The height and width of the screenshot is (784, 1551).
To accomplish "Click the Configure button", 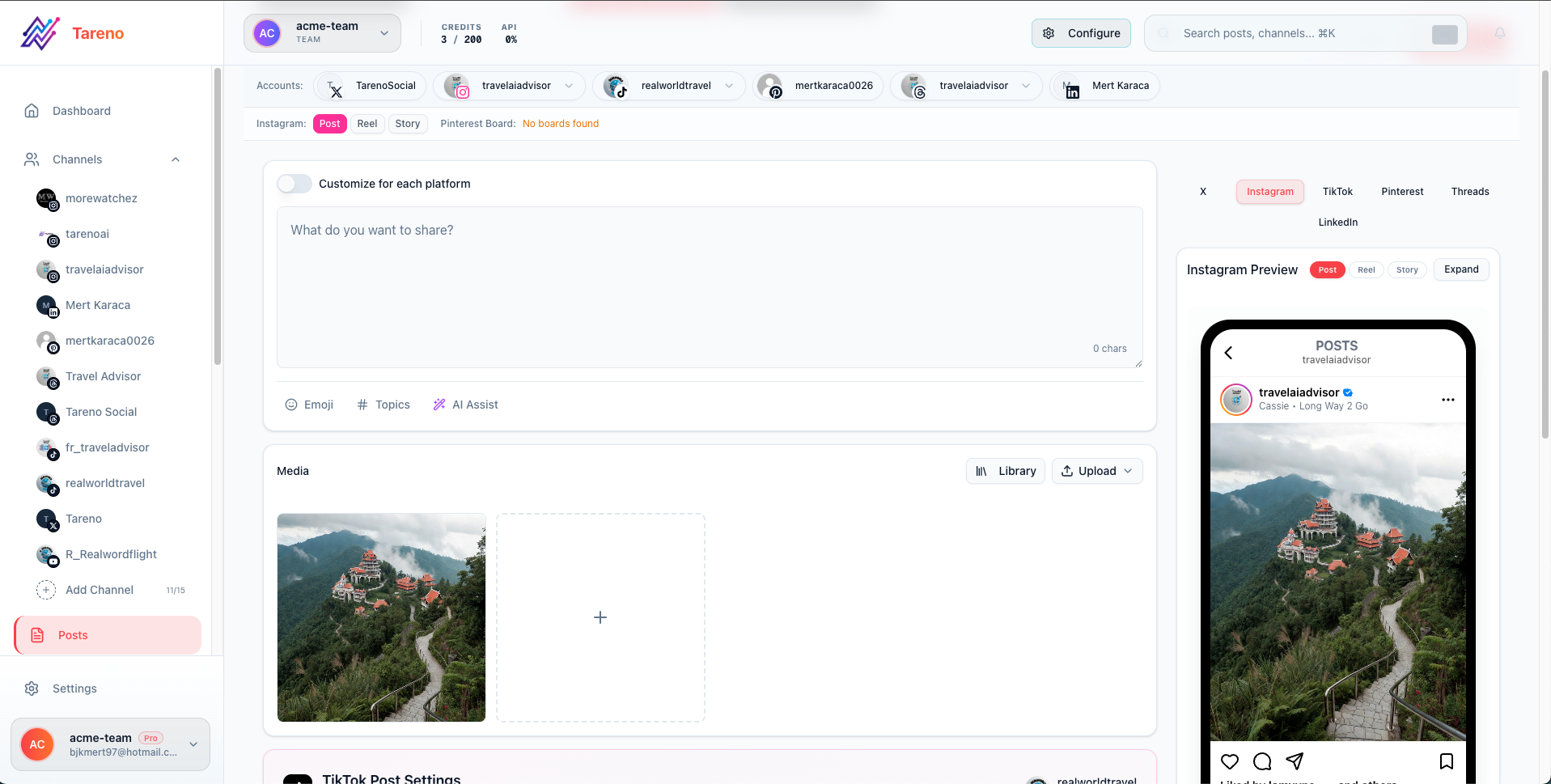I will coord(1081,33).
